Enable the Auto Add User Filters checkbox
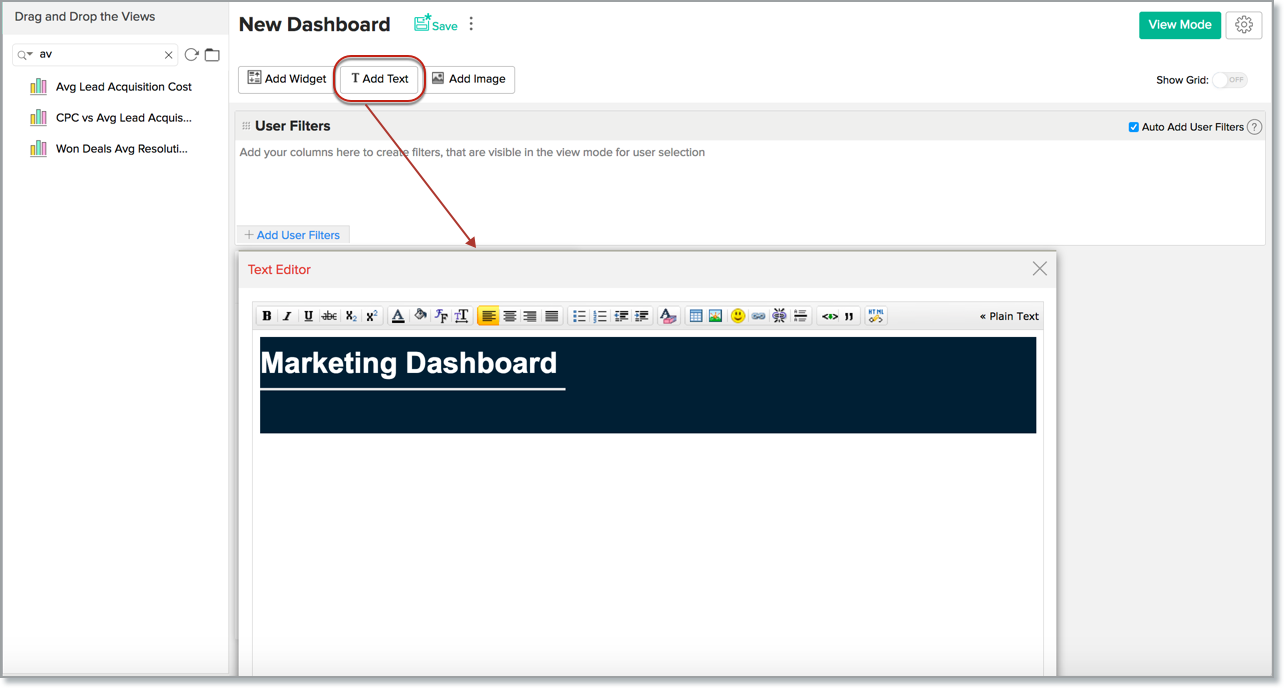This screenshot has height=688, width=1284. pyautogui.click(x=1134, y=127)
